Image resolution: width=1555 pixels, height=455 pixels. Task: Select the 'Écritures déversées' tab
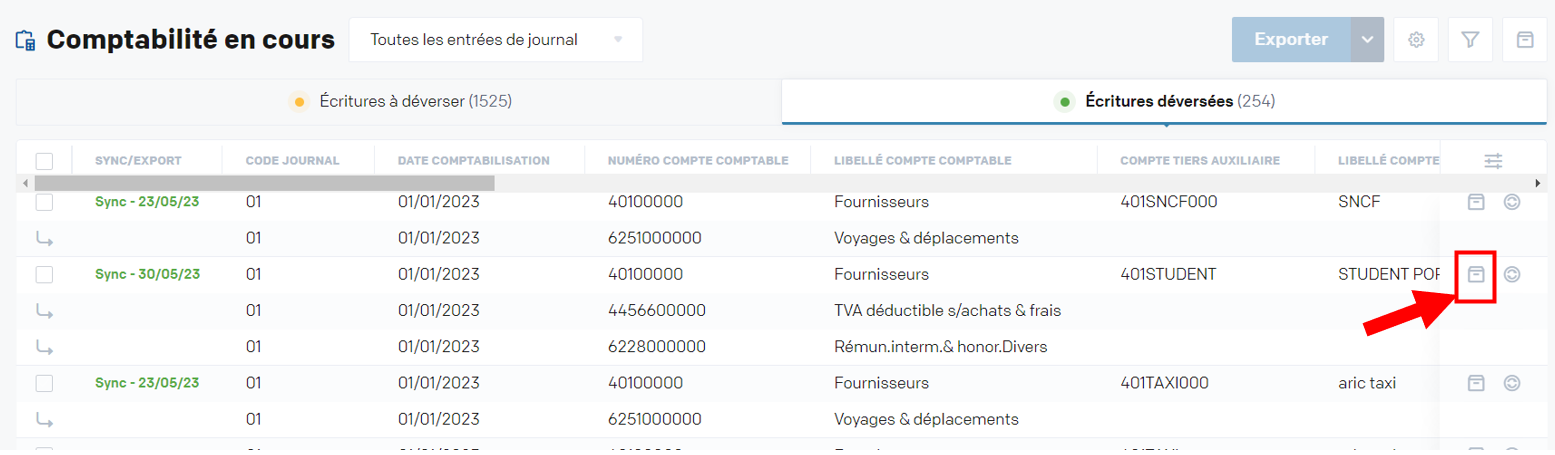click(1165, 101)
